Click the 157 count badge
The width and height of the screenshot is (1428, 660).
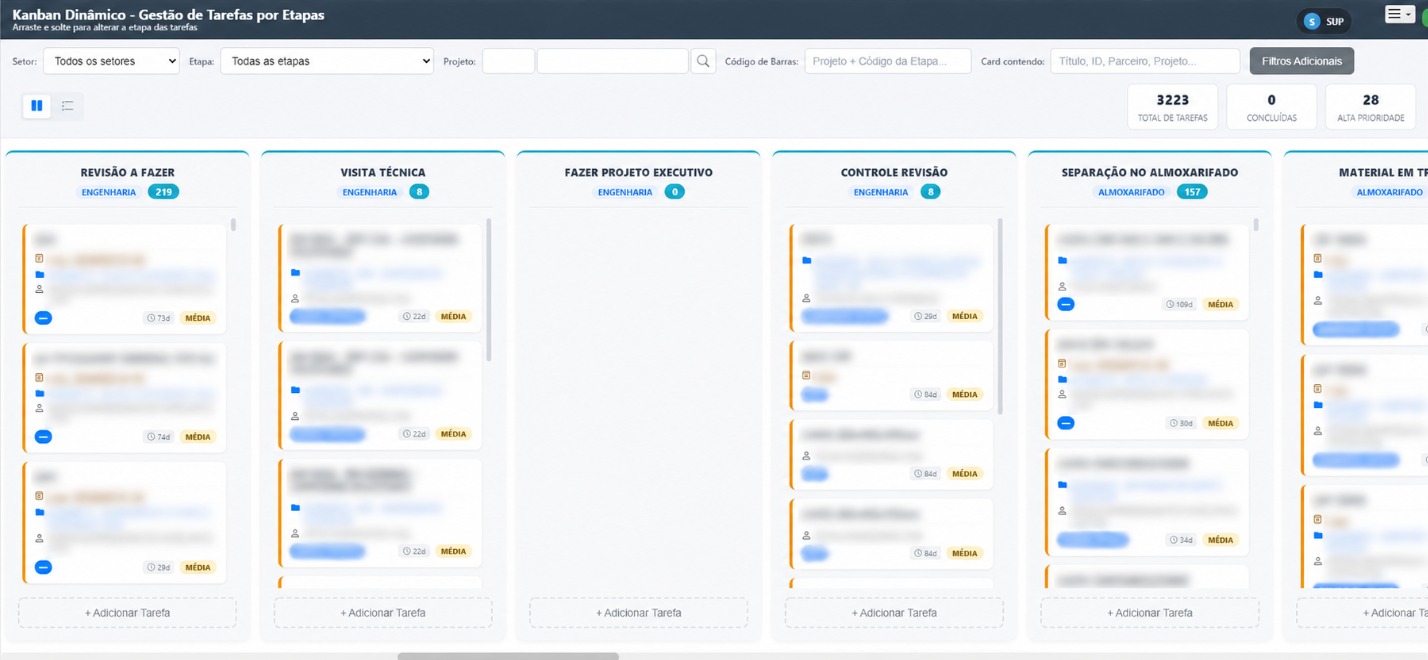coord(1192,192)
